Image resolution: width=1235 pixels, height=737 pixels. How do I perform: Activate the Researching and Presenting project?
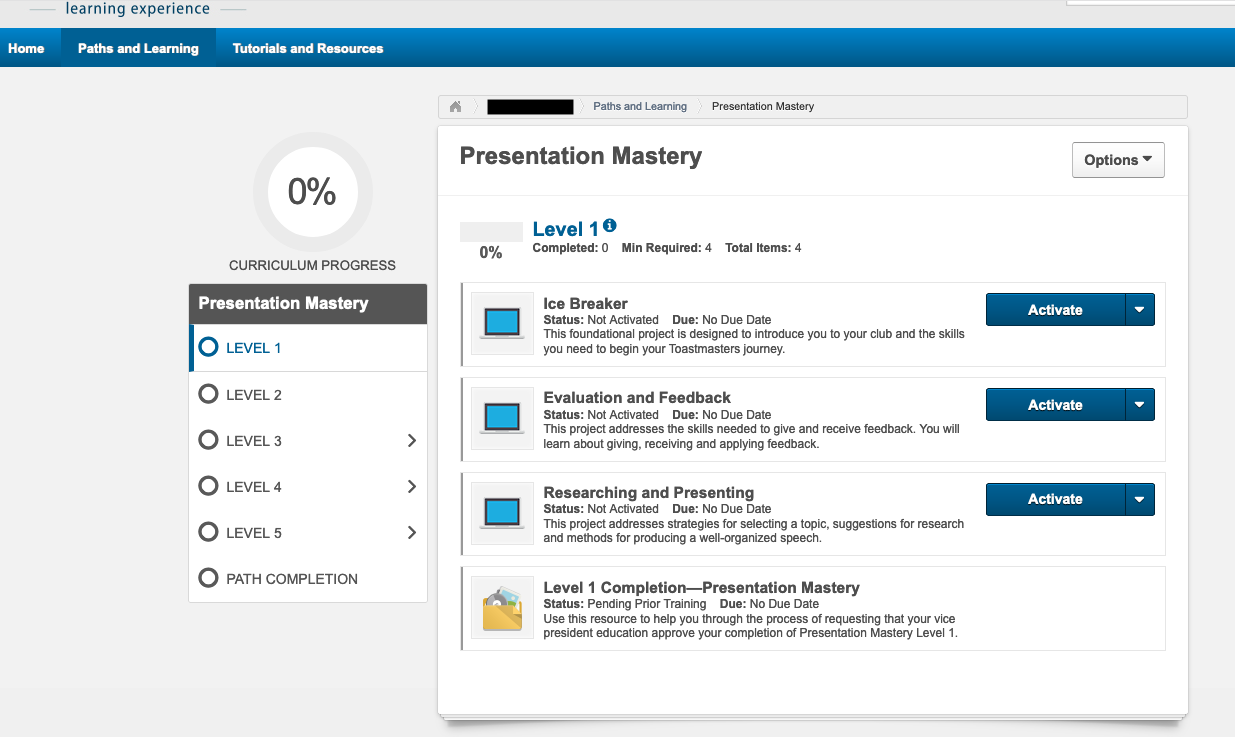[x=1055, y=499]
